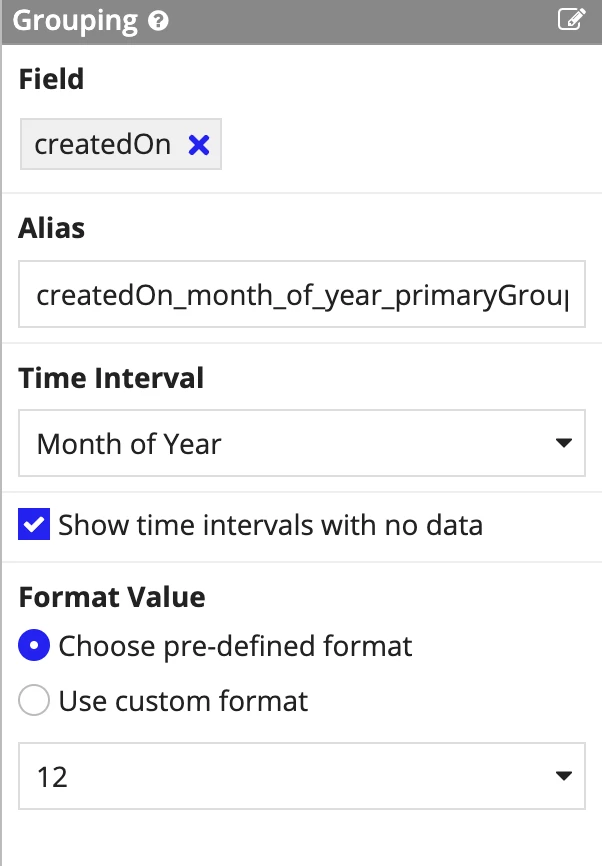Click the Time Interval dropdown arrow

click(x=563, y=443)
